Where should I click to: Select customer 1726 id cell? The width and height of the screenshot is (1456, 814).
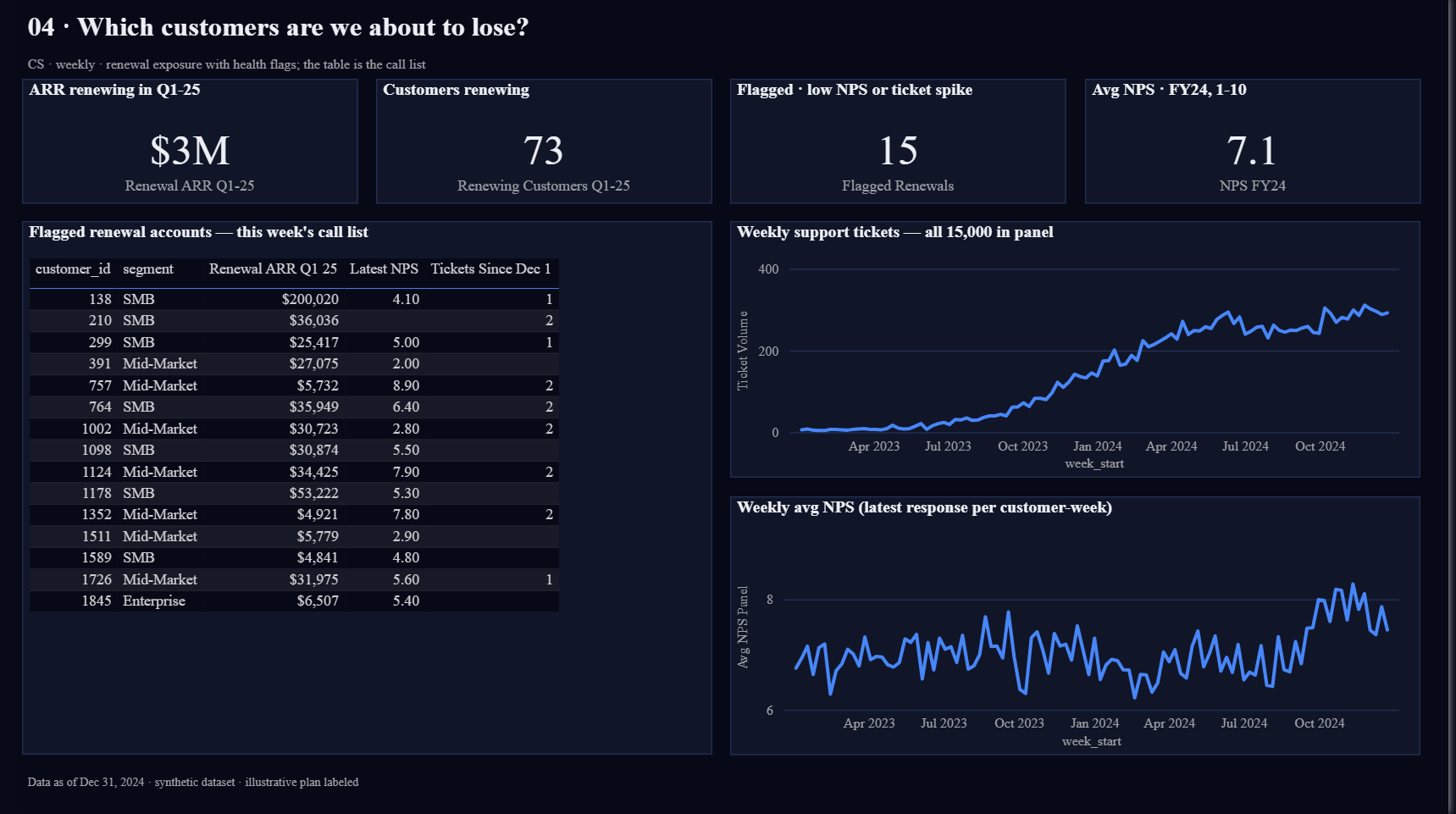click(x=97, y=579)
